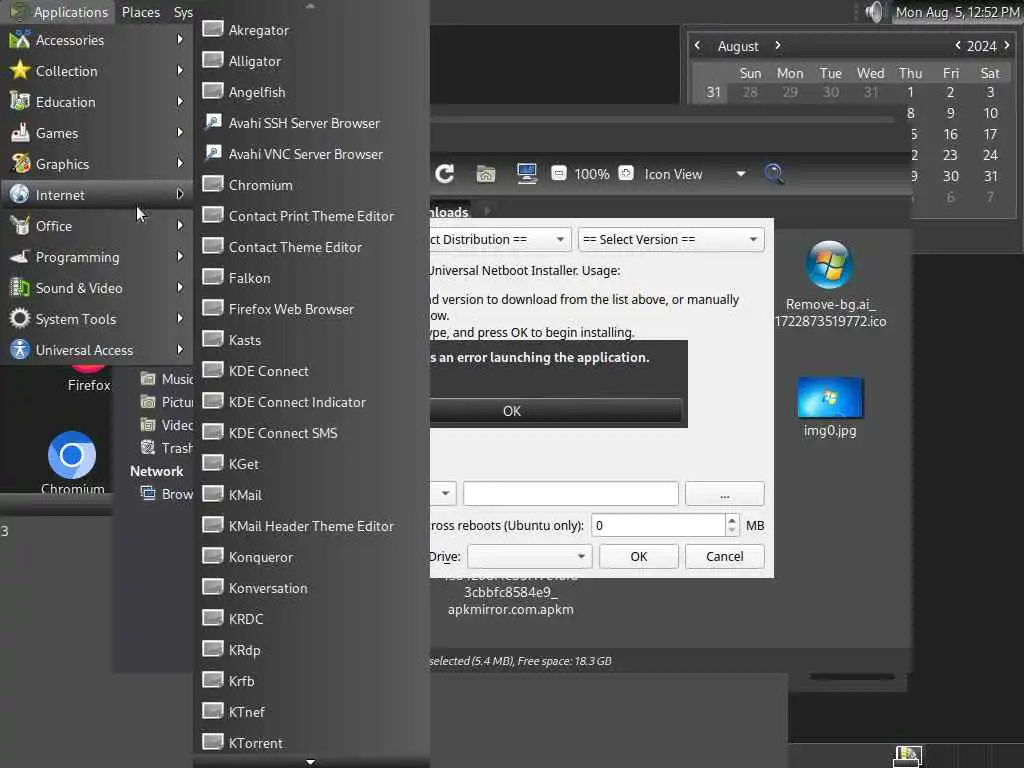
Task: Launch Konversation IRC client
Action: (311, 588)
